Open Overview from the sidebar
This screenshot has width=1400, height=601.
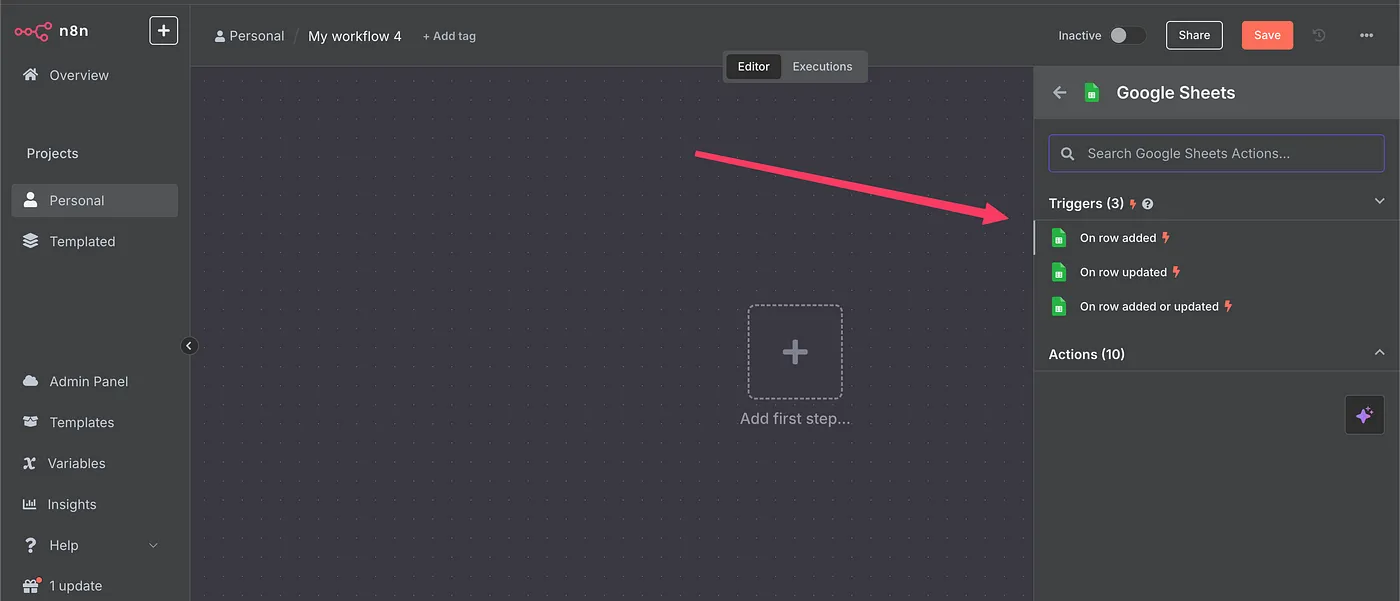point(79,75)
